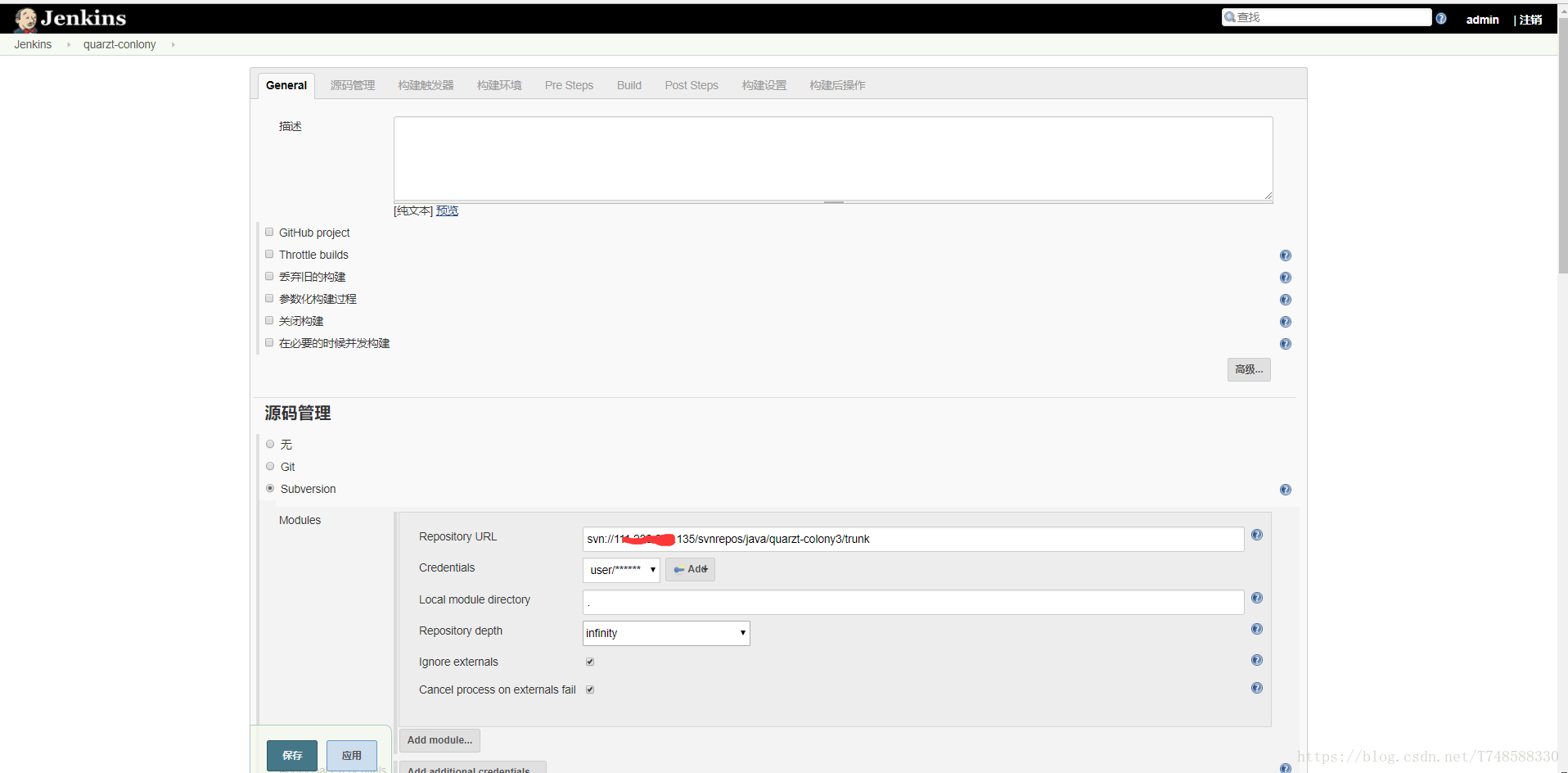Screen dimensions: 1568x773
Task: Expand breadcrumb arrow after quarzt-conlony
Action: click(173, 44)
